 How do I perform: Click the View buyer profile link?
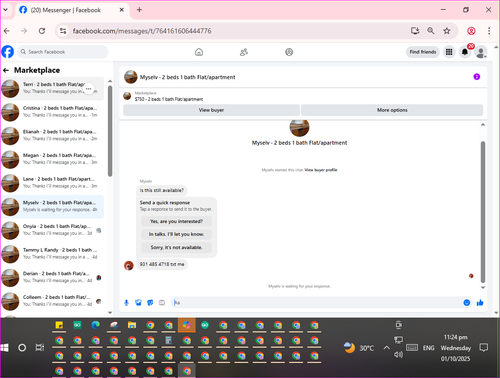coord(321,170)
